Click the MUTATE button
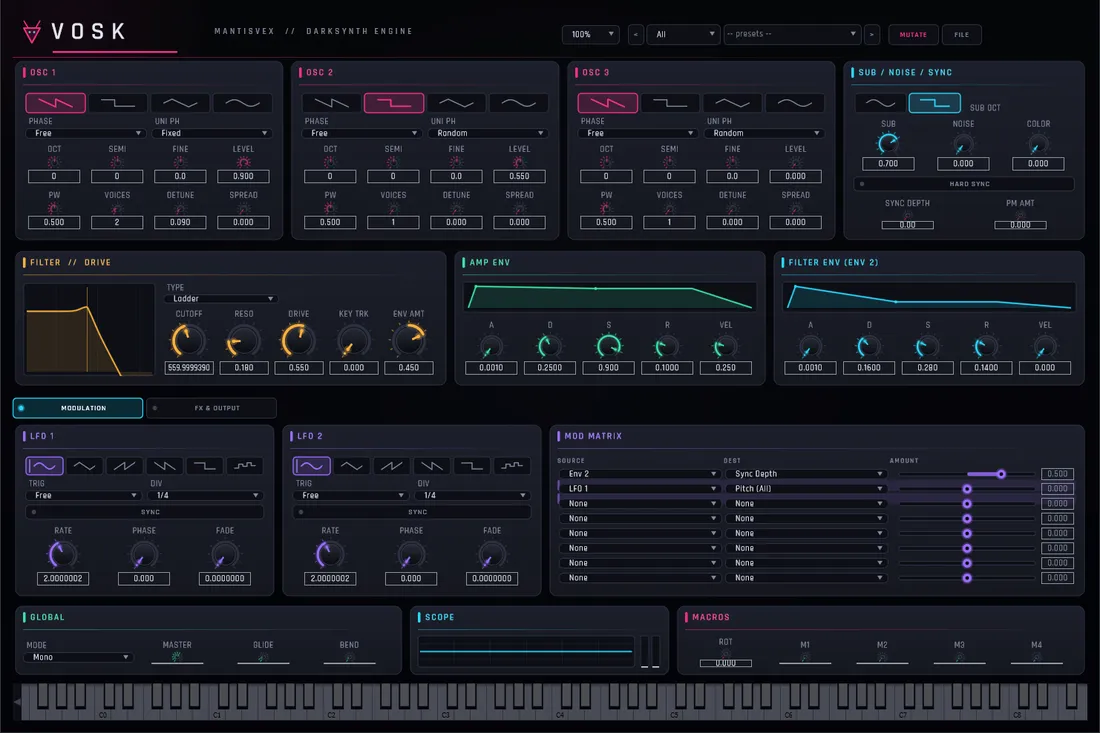 [x=913, y=34]
